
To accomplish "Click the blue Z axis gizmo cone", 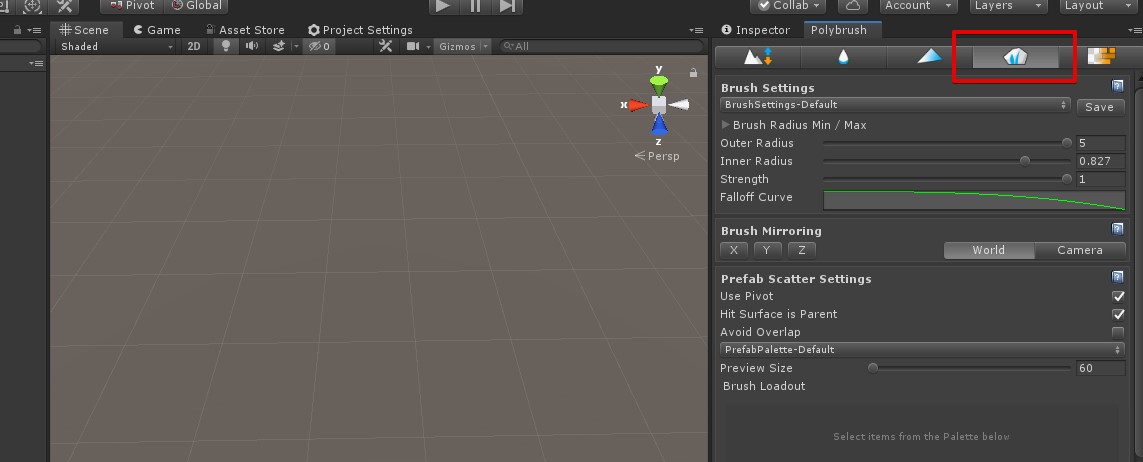I will (x=659, y=125).
